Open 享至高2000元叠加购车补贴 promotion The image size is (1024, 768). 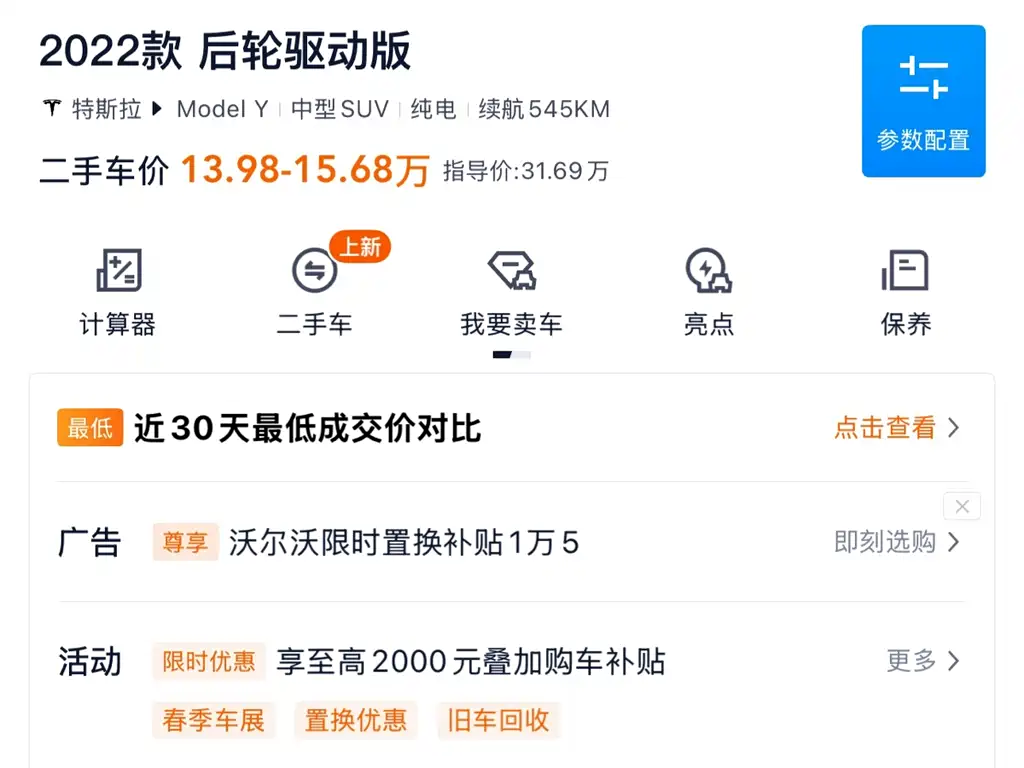471,662
